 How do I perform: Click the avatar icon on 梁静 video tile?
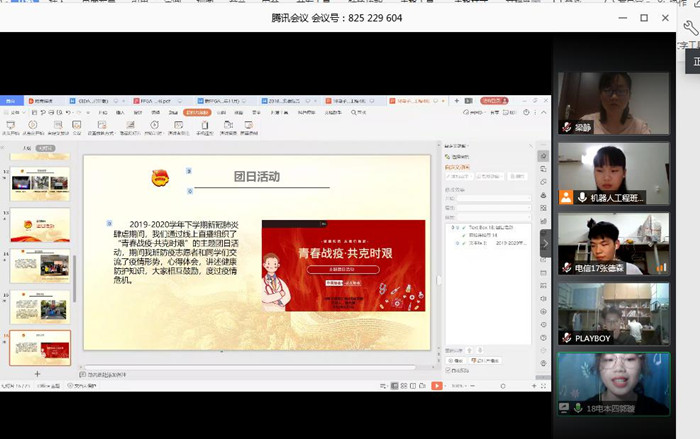click(x=565, y=128)
